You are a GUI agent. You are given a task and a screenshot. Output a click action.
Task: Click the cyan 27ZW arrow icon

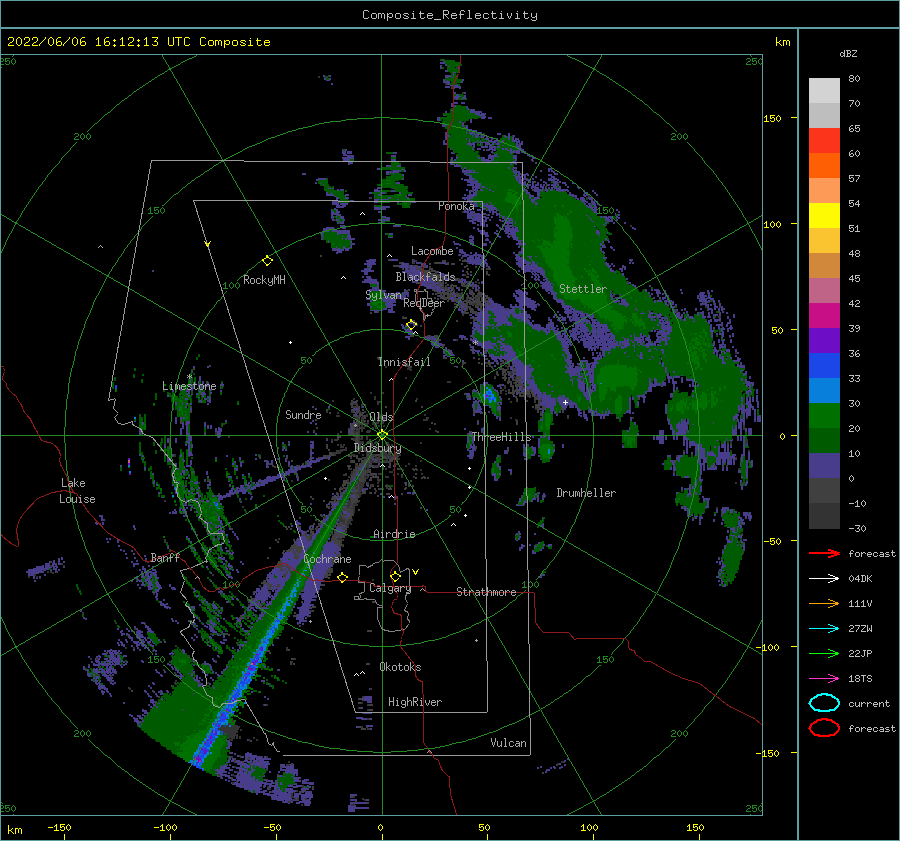click(x=824, y=629)
